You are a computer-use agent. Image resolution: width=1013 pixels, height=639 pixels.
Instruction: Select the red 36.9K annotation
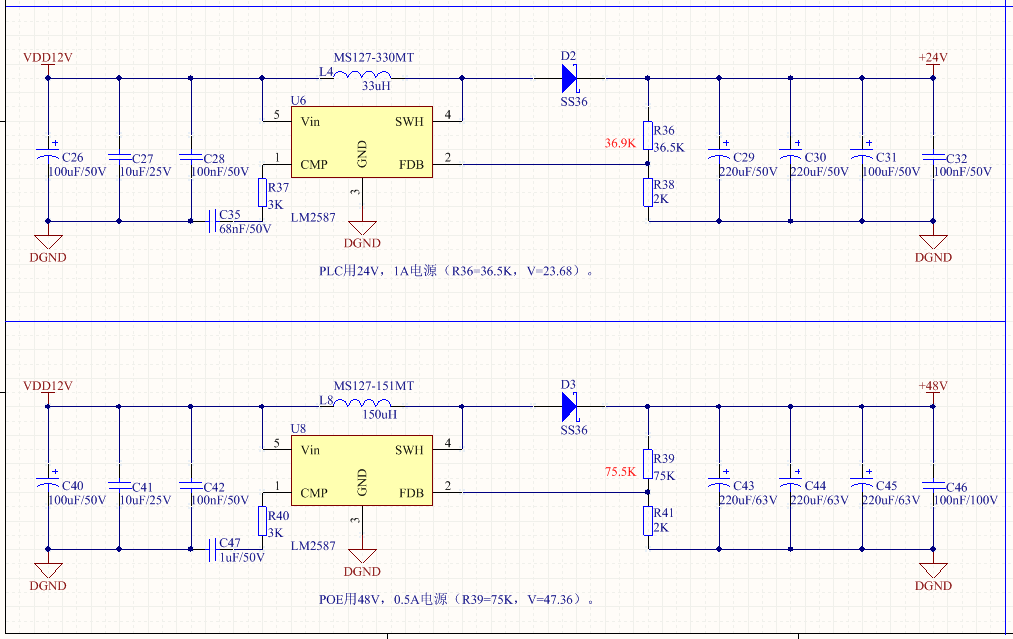coord(620,143)
